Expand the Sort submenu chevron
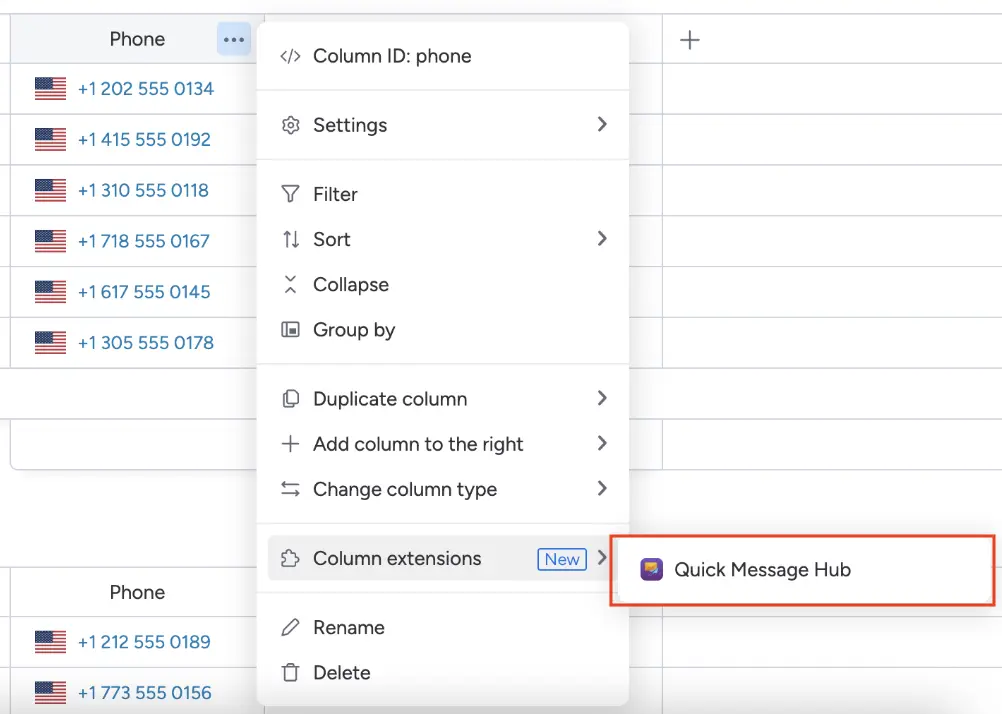The image size is (1002, 714). point(602,239)
